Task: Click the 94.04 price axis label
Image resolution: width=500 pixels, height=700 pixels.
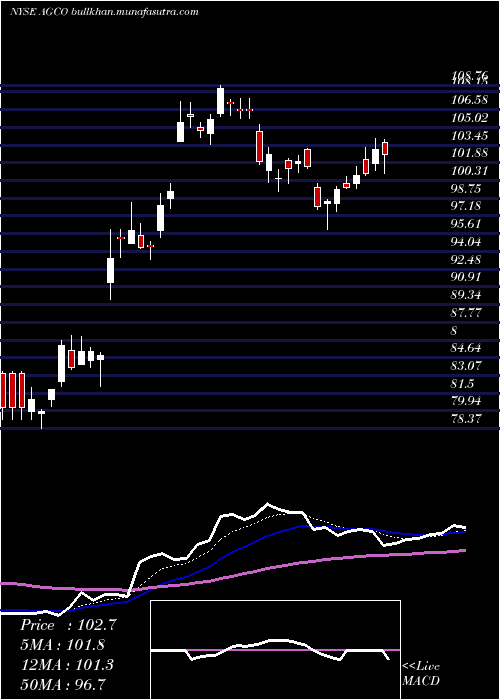Action: pos(466,242)
